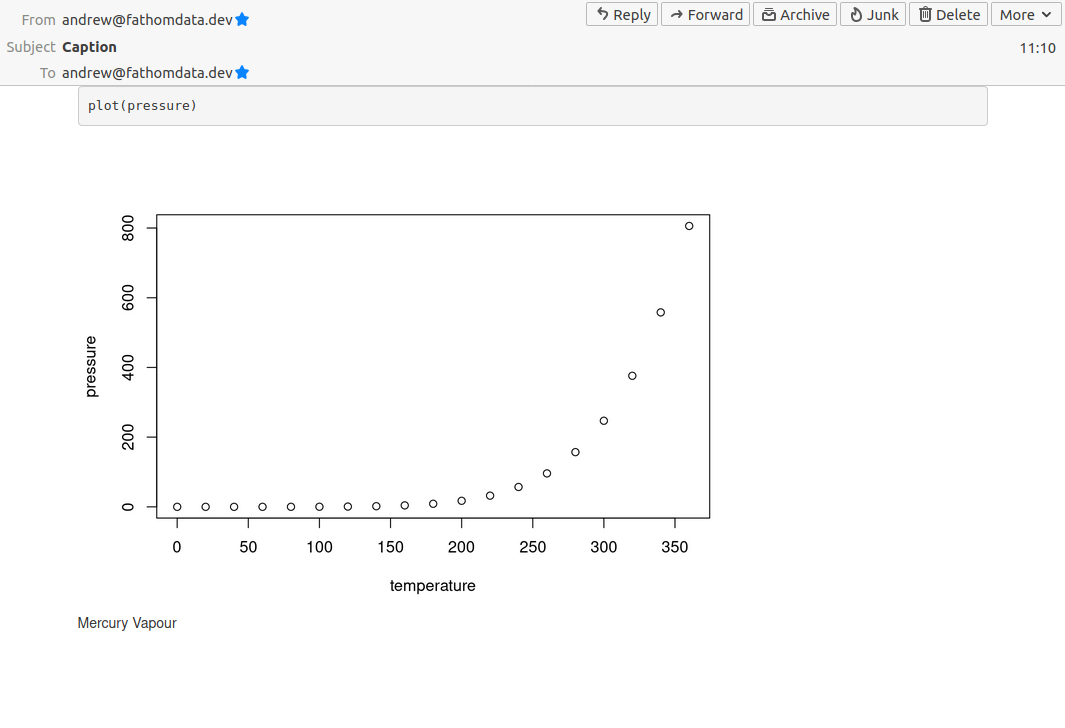
Task: Click the sender address in the From field
Action: [x=147, y=20]
